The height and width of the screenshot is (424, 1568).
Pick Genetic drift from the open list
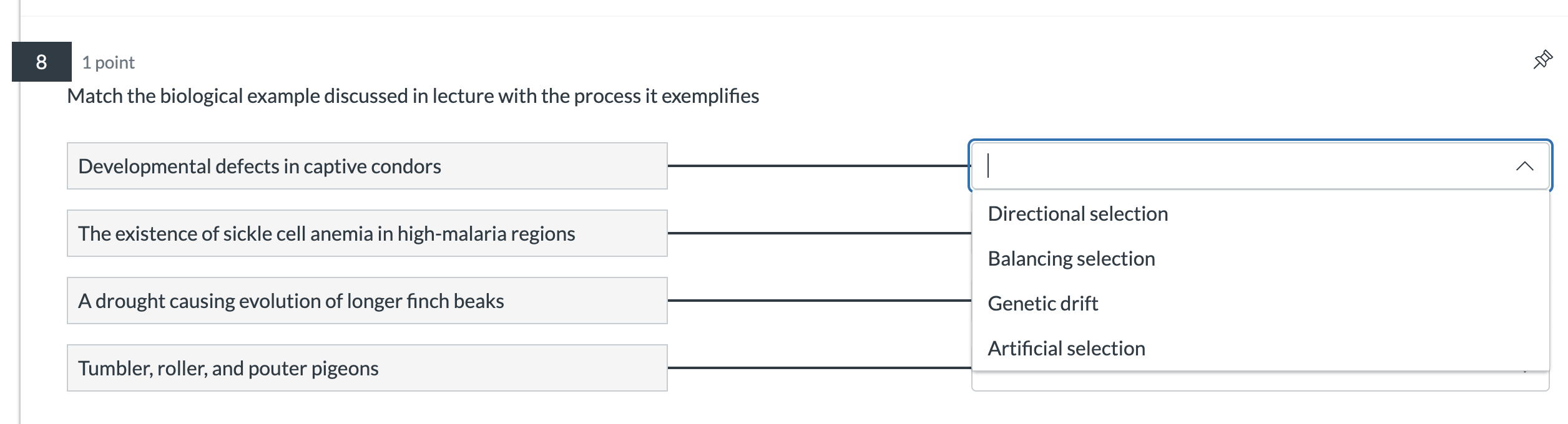[1042, 304]
